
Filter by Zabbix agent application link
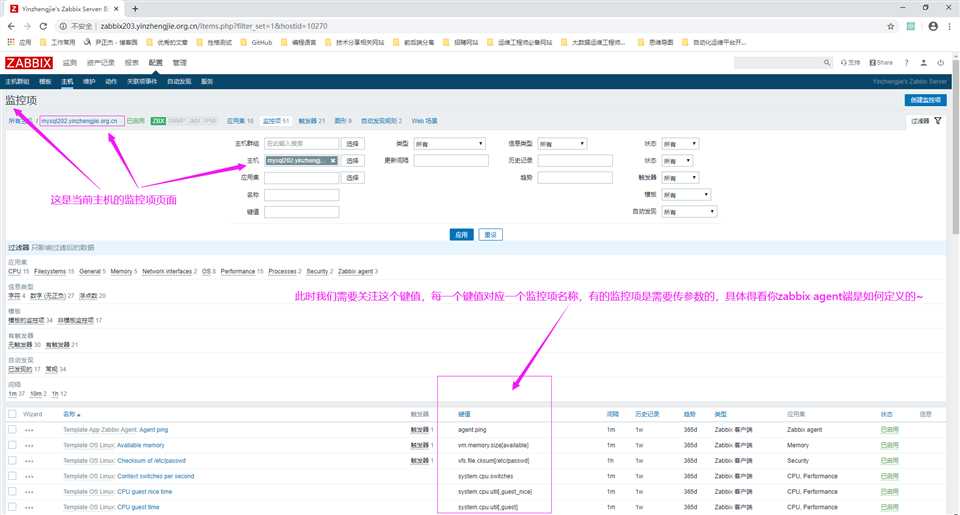tap(355, 271)
